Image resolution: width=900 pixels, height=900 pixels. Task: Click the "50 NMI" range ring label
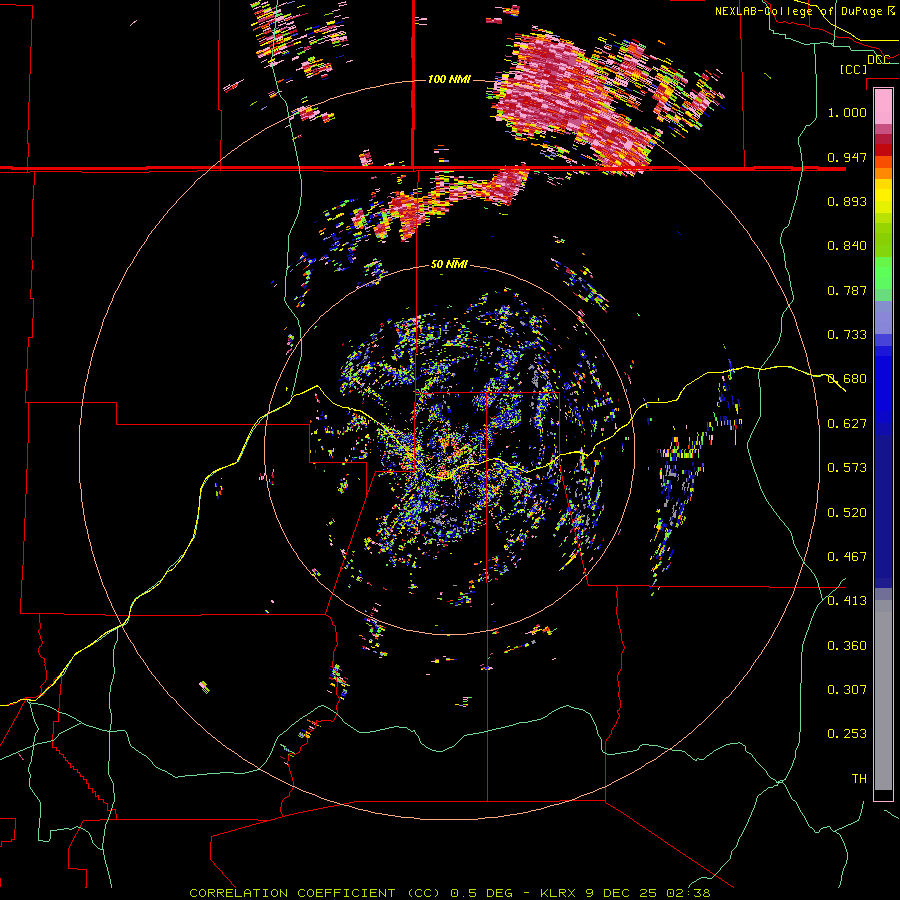point(449,265)
